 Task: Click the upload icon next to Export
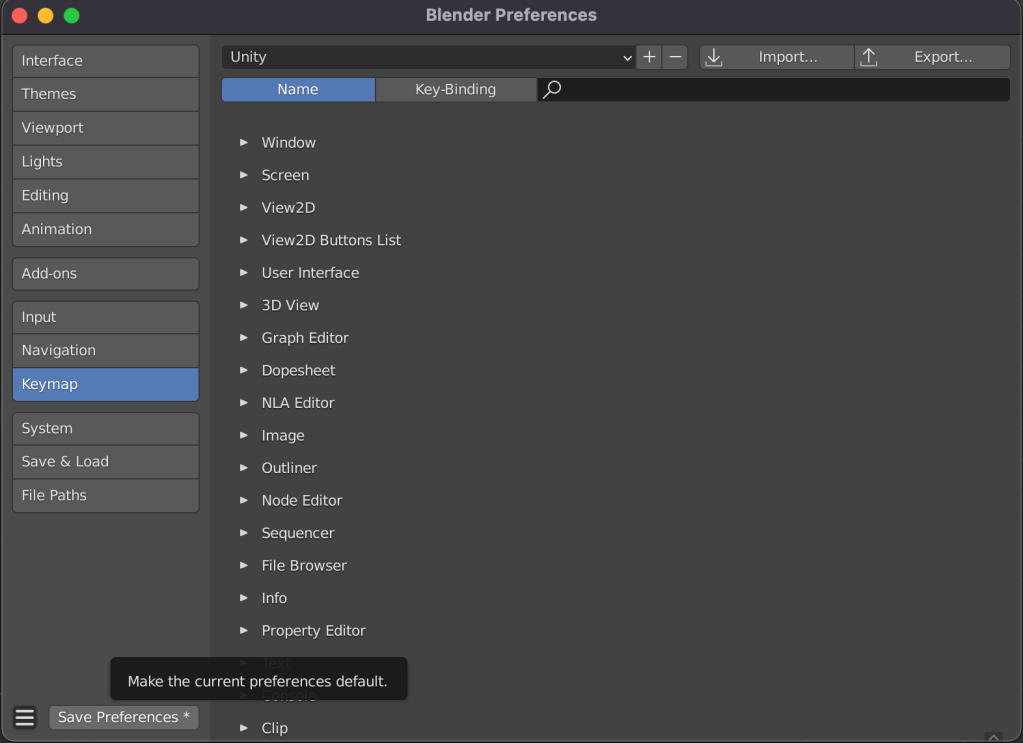point(869,57)
